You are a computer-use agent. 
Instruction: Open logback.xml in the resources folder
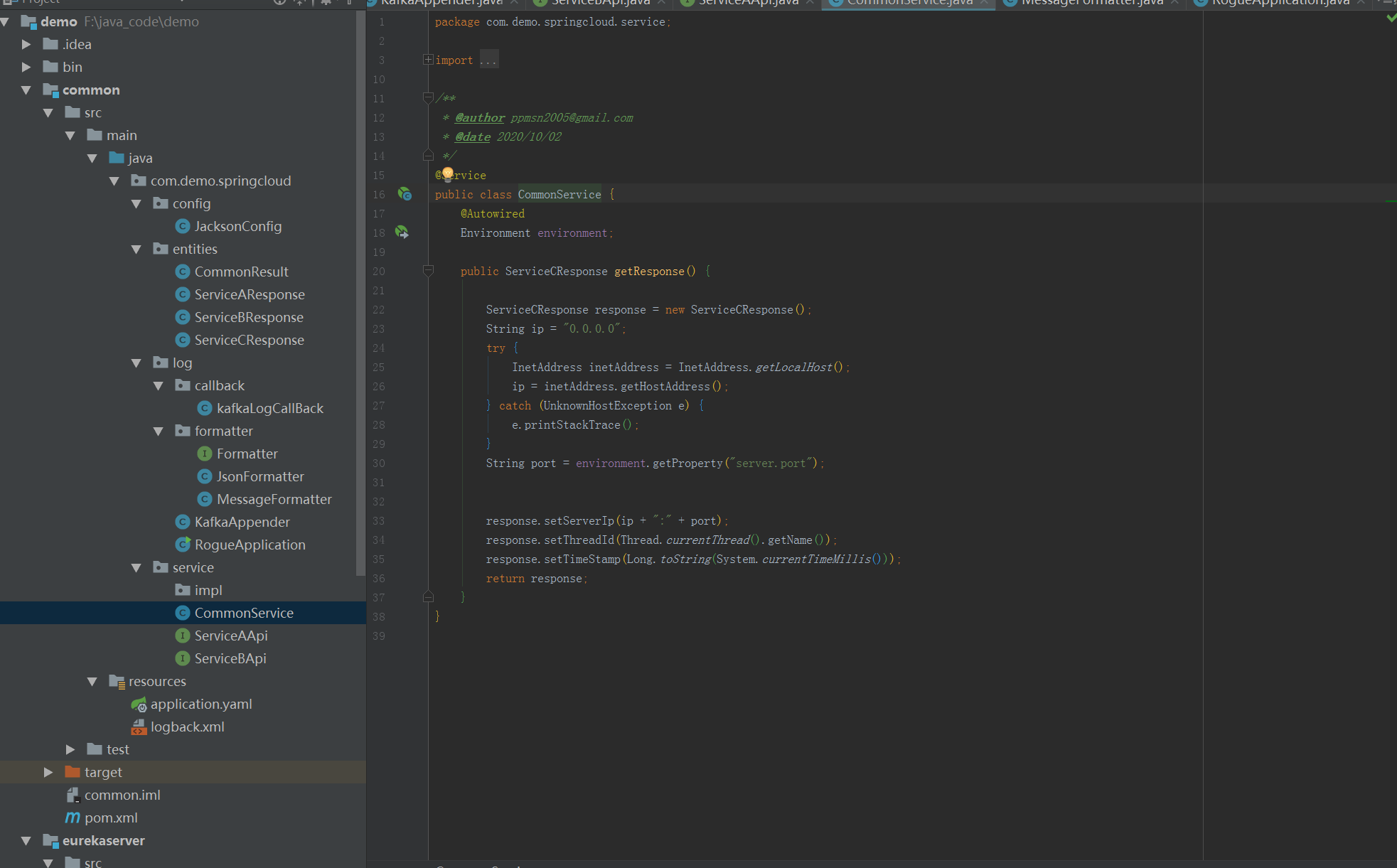pyautogui.click(x=187, y=727)
